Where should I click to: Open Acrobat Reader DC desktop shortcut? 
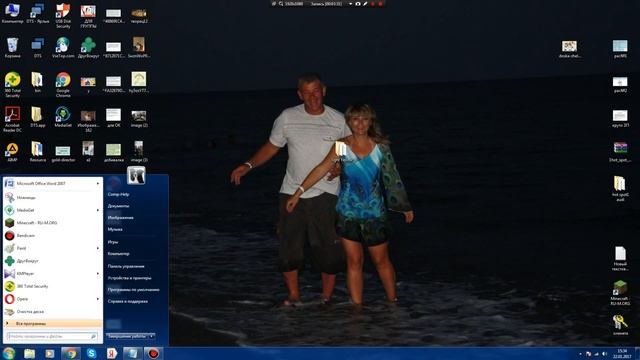click(12, 119)
